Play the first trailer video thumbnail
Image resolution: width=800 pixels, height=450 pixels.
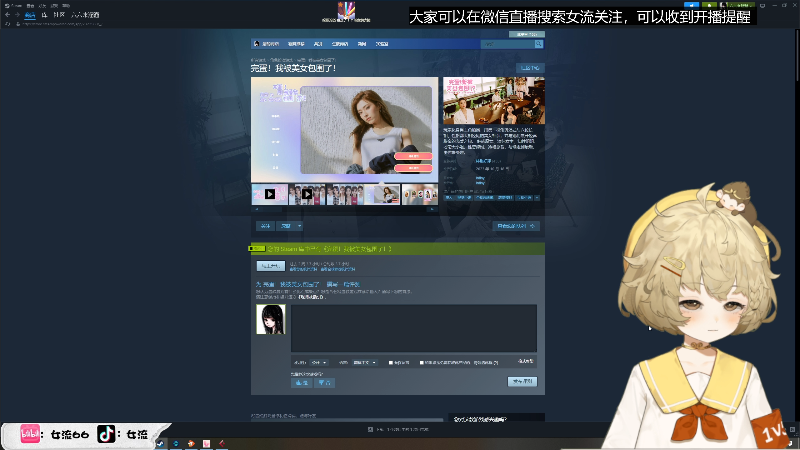(x=270, y=194)
